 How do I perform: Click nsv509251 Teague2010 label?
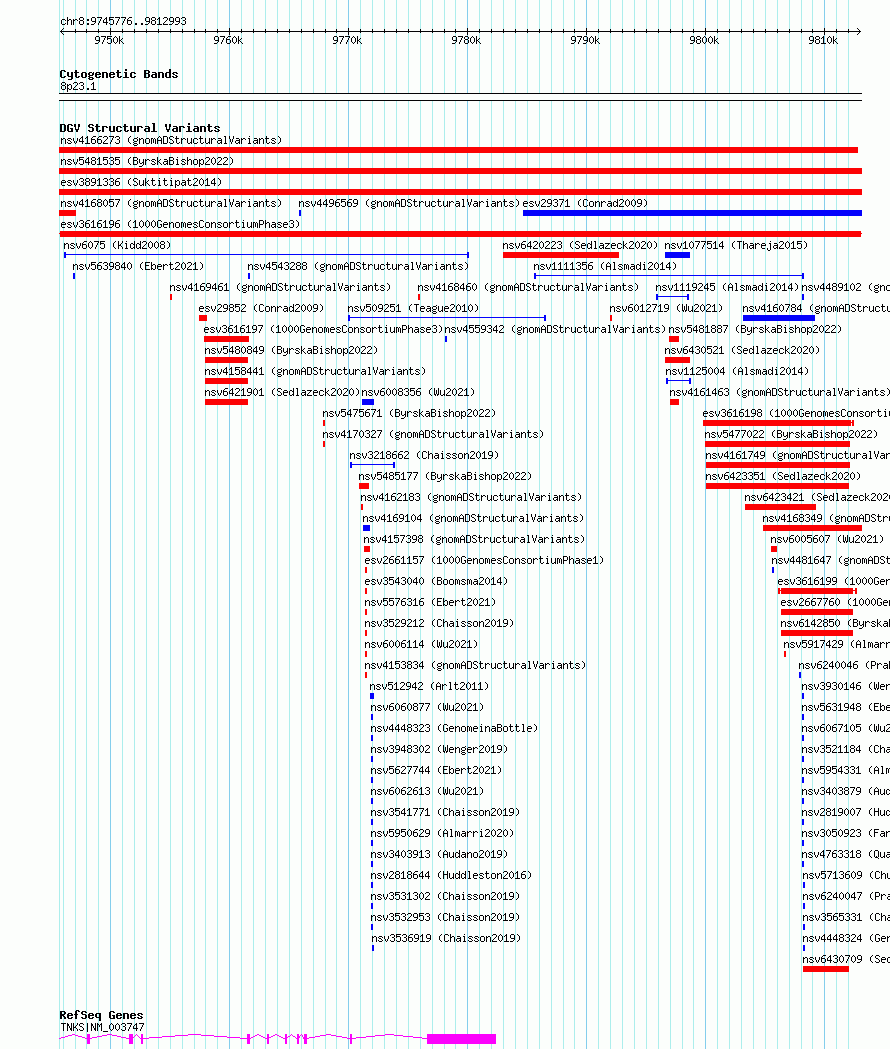tap(413, 308)
